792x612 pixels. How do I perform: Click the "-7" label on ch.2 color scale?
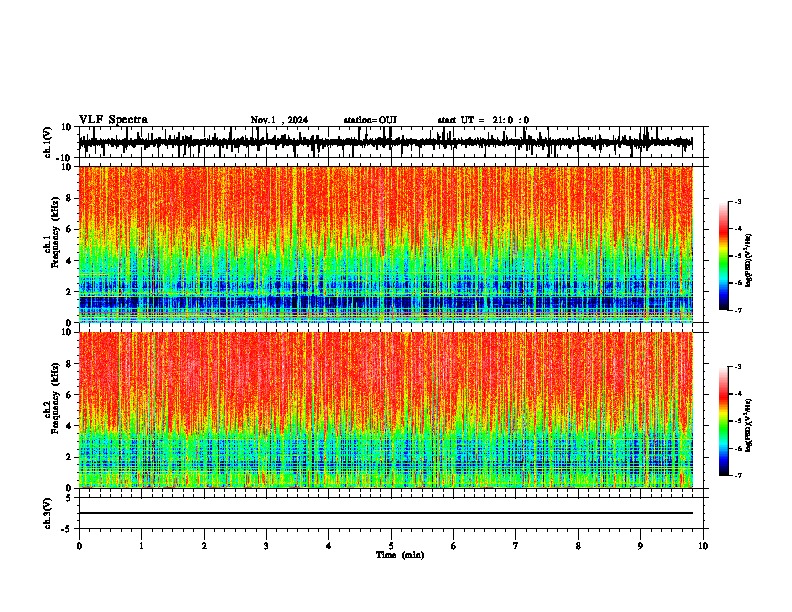(x=738, y=475)
